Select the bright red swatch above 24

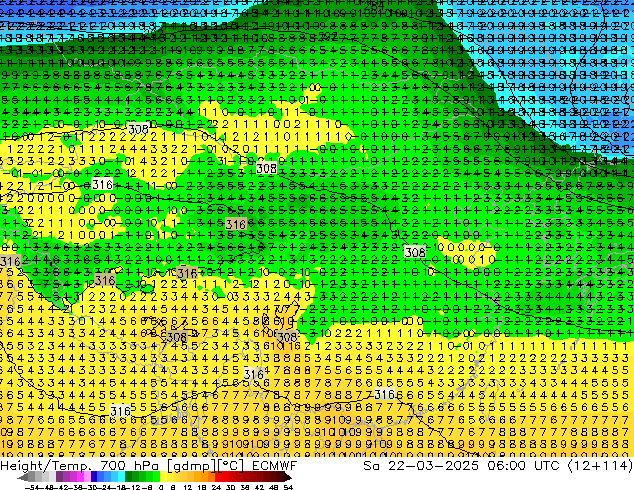point(218,476)
